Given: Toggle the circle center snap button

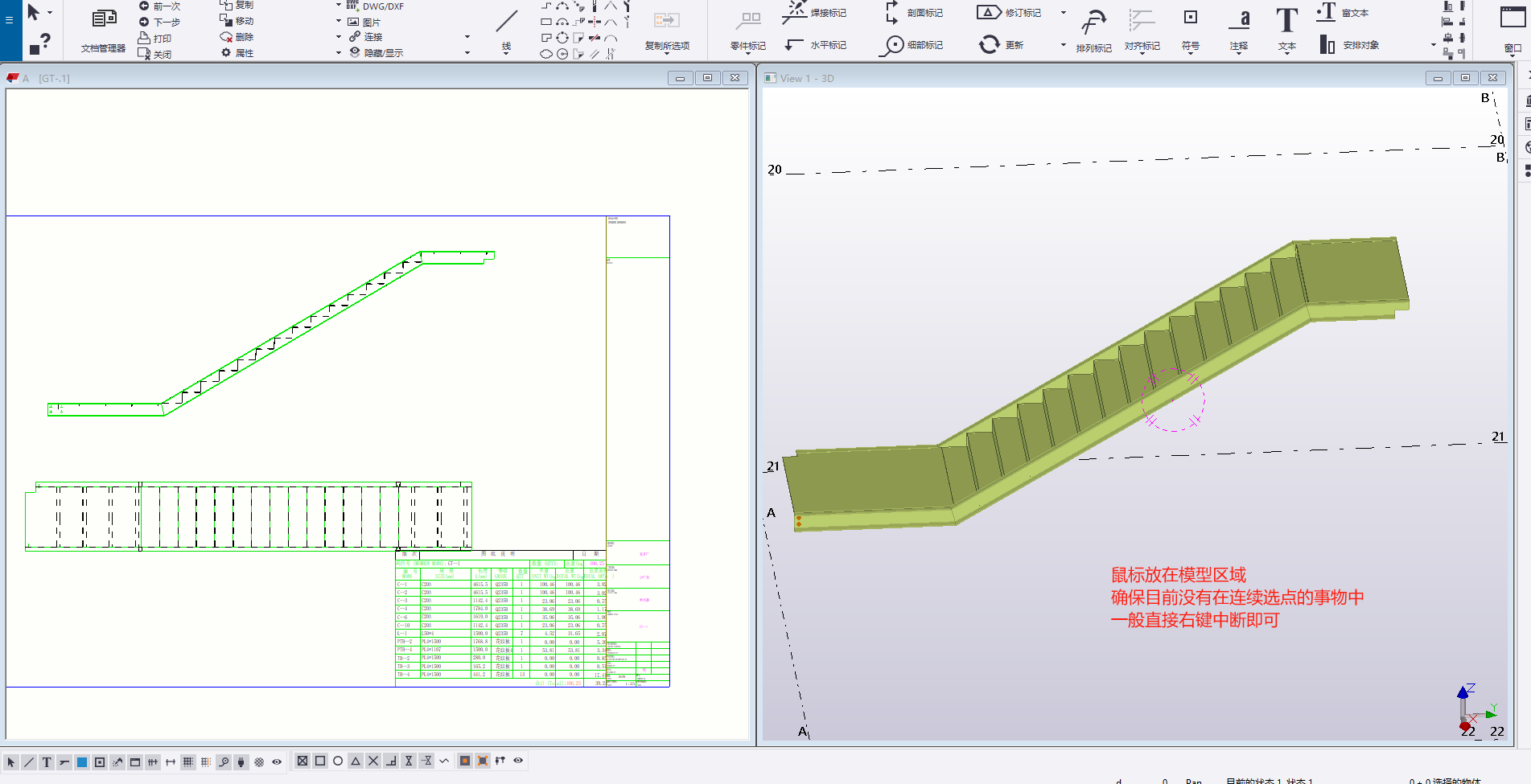Looking at the screenshot, I should click(x=338, y=761).
